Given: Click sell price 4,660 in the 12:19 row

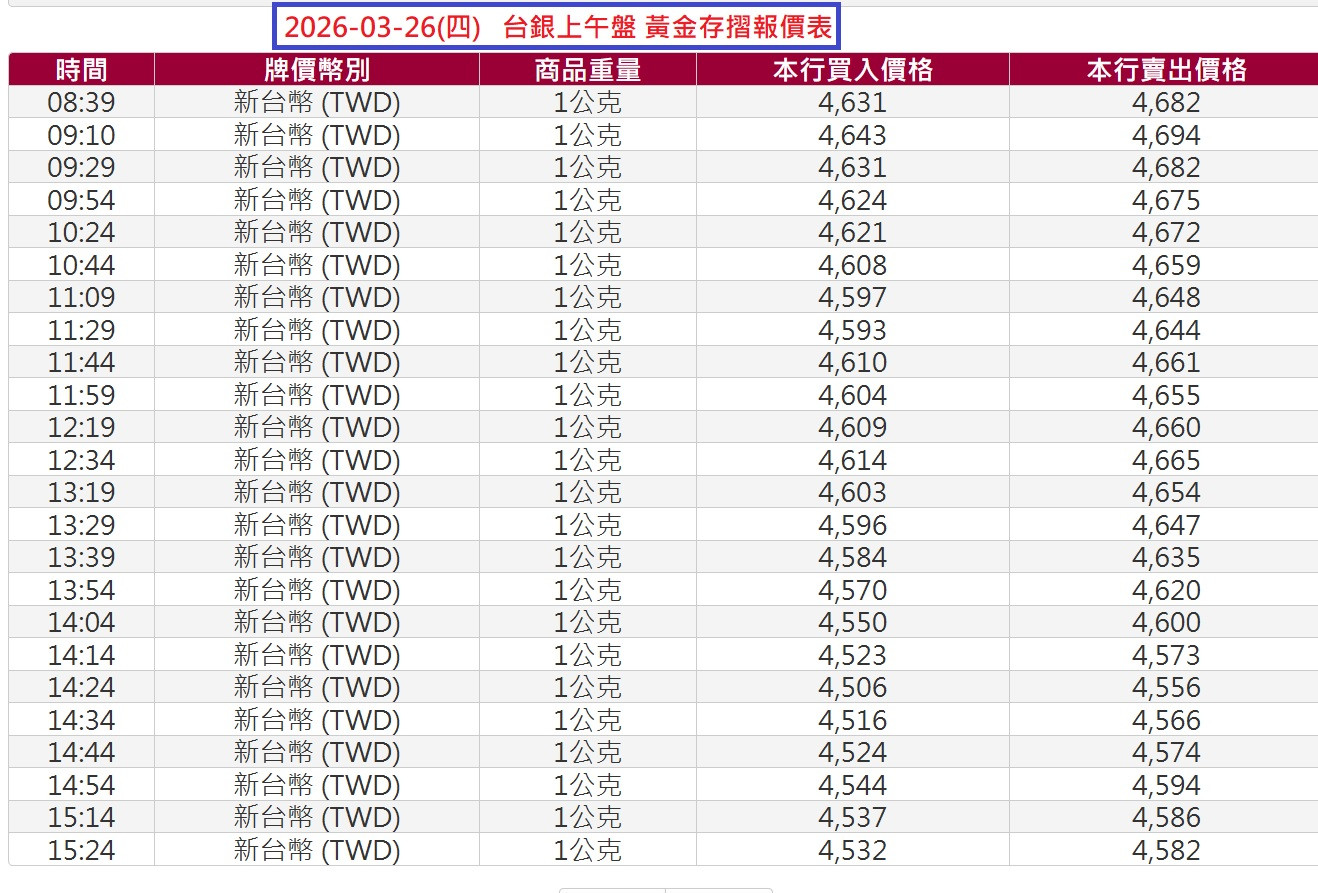Looking at the screenshot, I should [x=1166, y=427].
